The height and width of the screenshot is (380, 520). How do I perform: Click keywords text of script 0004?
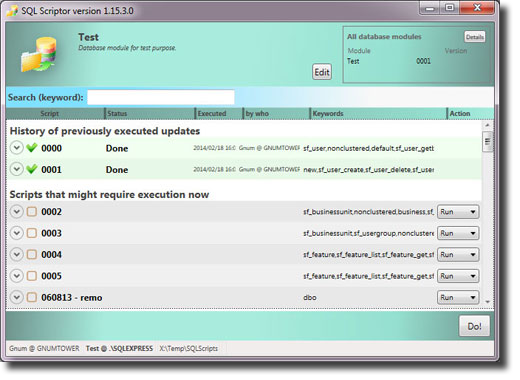368,255
